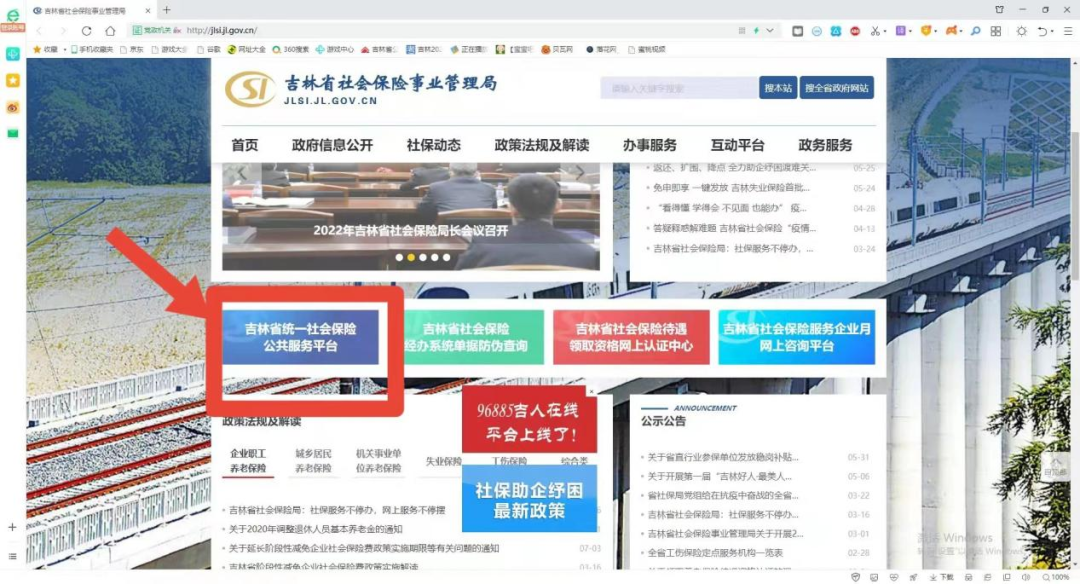Click the sidebar list icon at bottom
Viewport: 1080px width, 584px height.
point(12,556)
